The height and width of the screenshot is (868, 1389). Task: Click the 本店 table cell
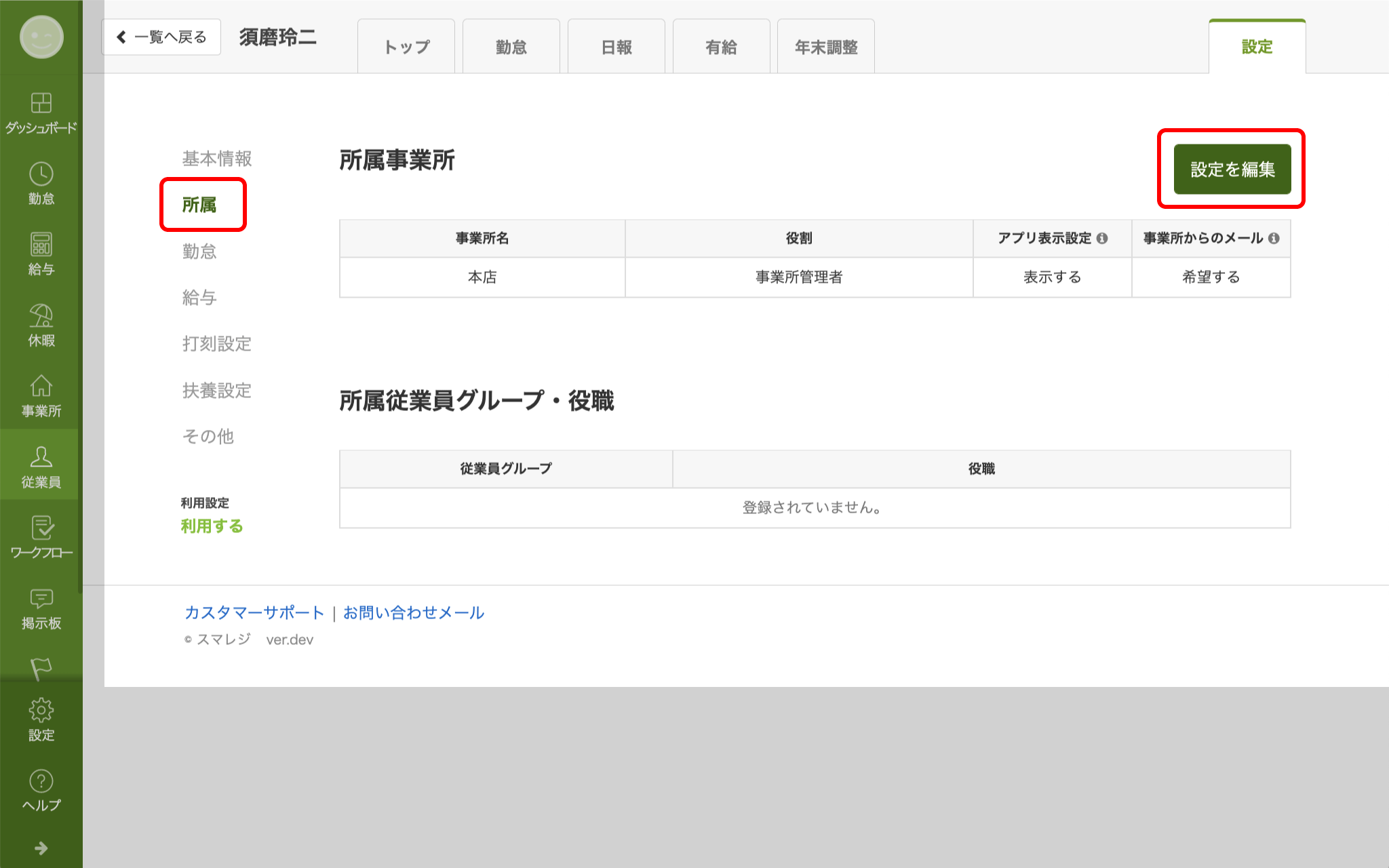[x=482, y=277]
